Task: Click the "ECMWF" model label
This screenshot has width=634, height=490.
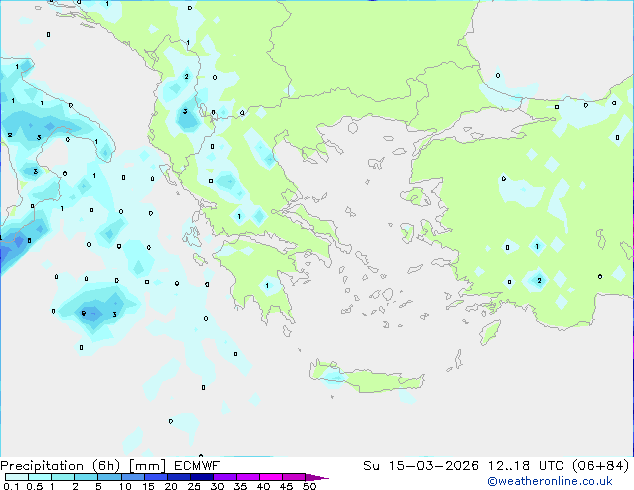Action: (197, 466)
